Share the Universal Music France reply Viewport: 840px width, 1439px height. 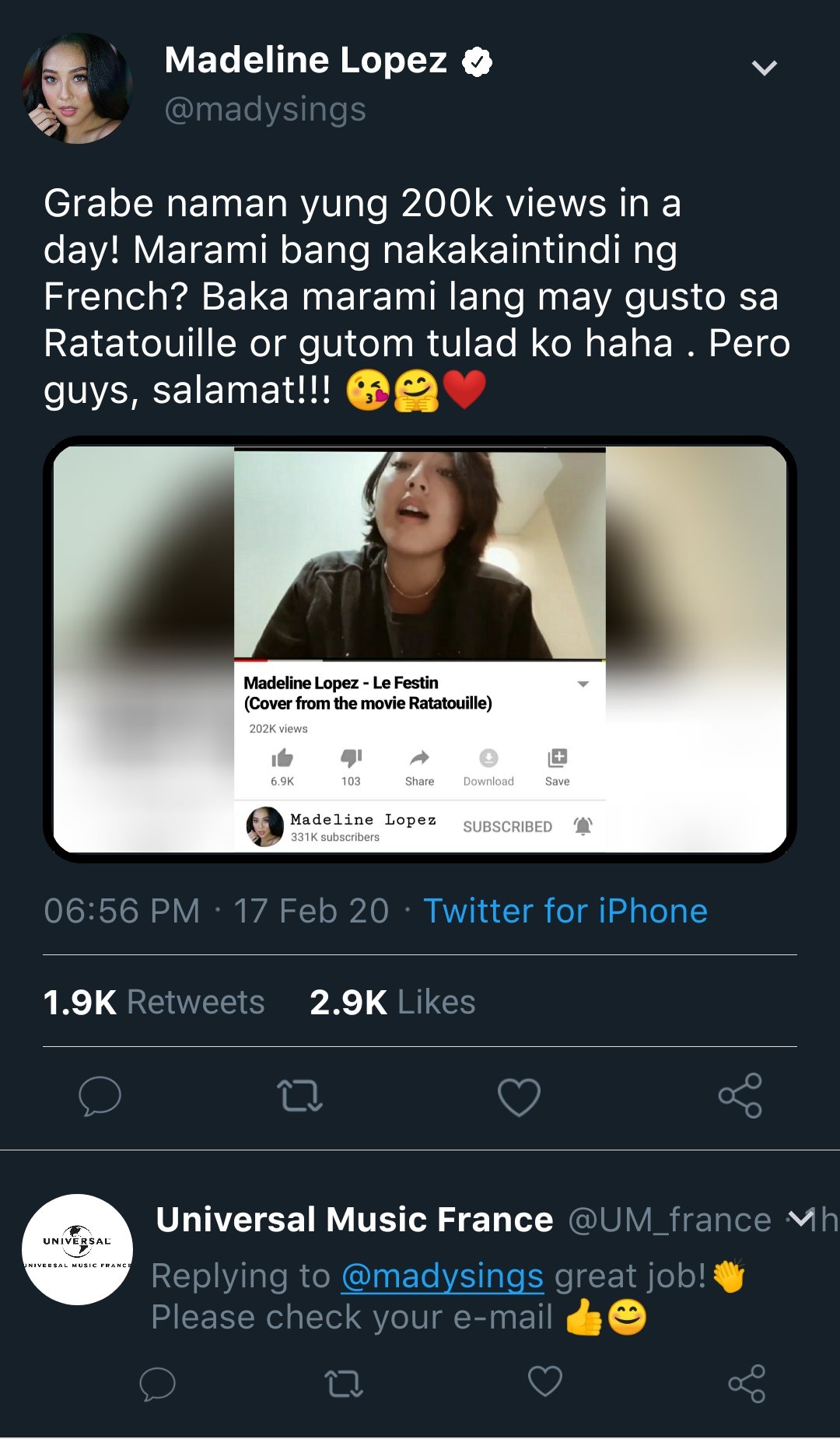(x=747, y=1384)
